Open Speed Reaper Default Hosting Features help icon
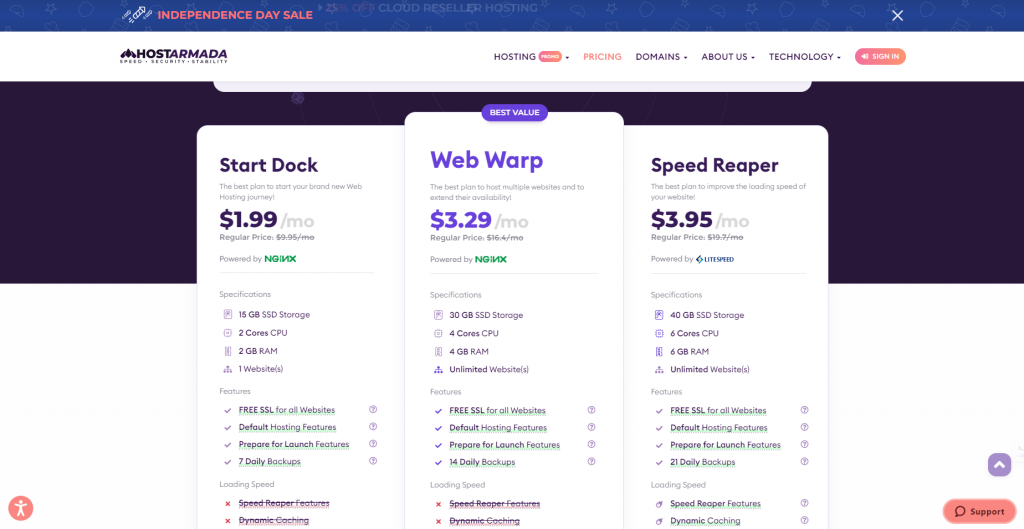The width and height of the screenshot is (1024, 529). [805, 427]
